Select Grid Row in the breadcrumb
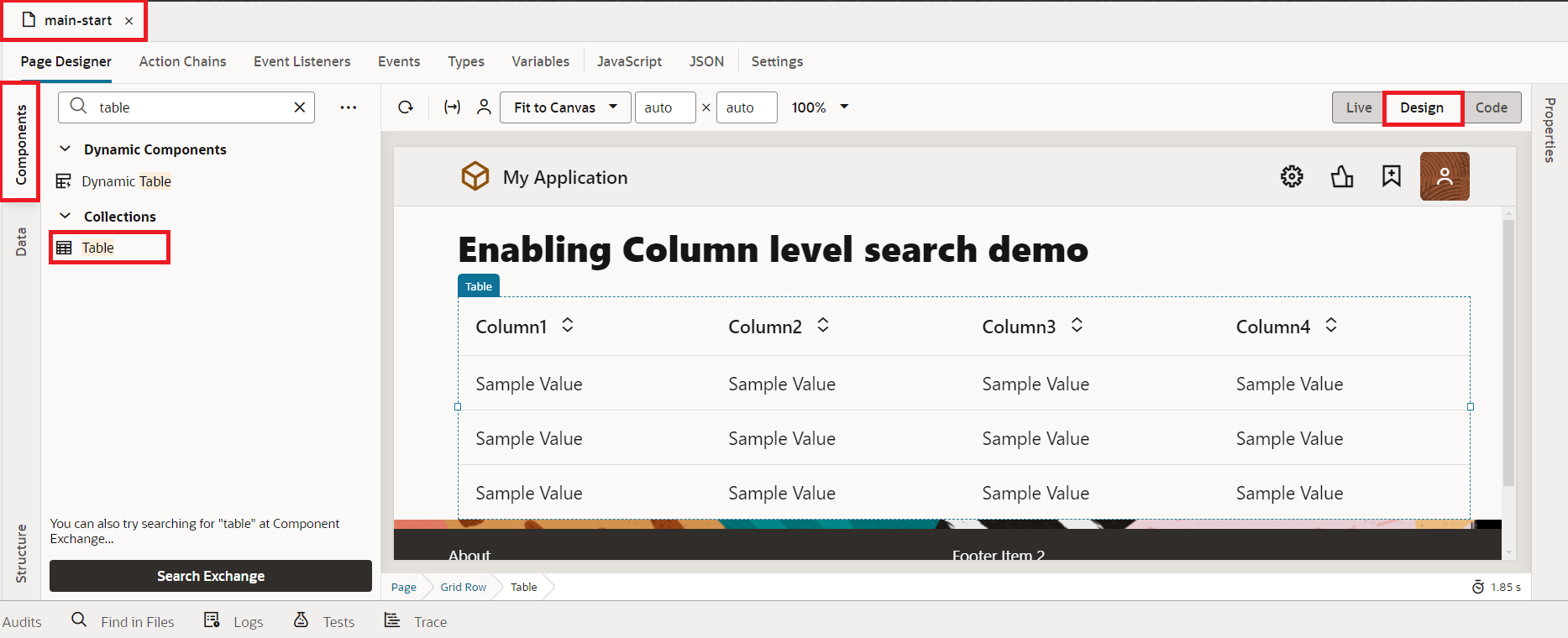The width and height of the screenshot is (1568, 638). [x=463, y=587]
